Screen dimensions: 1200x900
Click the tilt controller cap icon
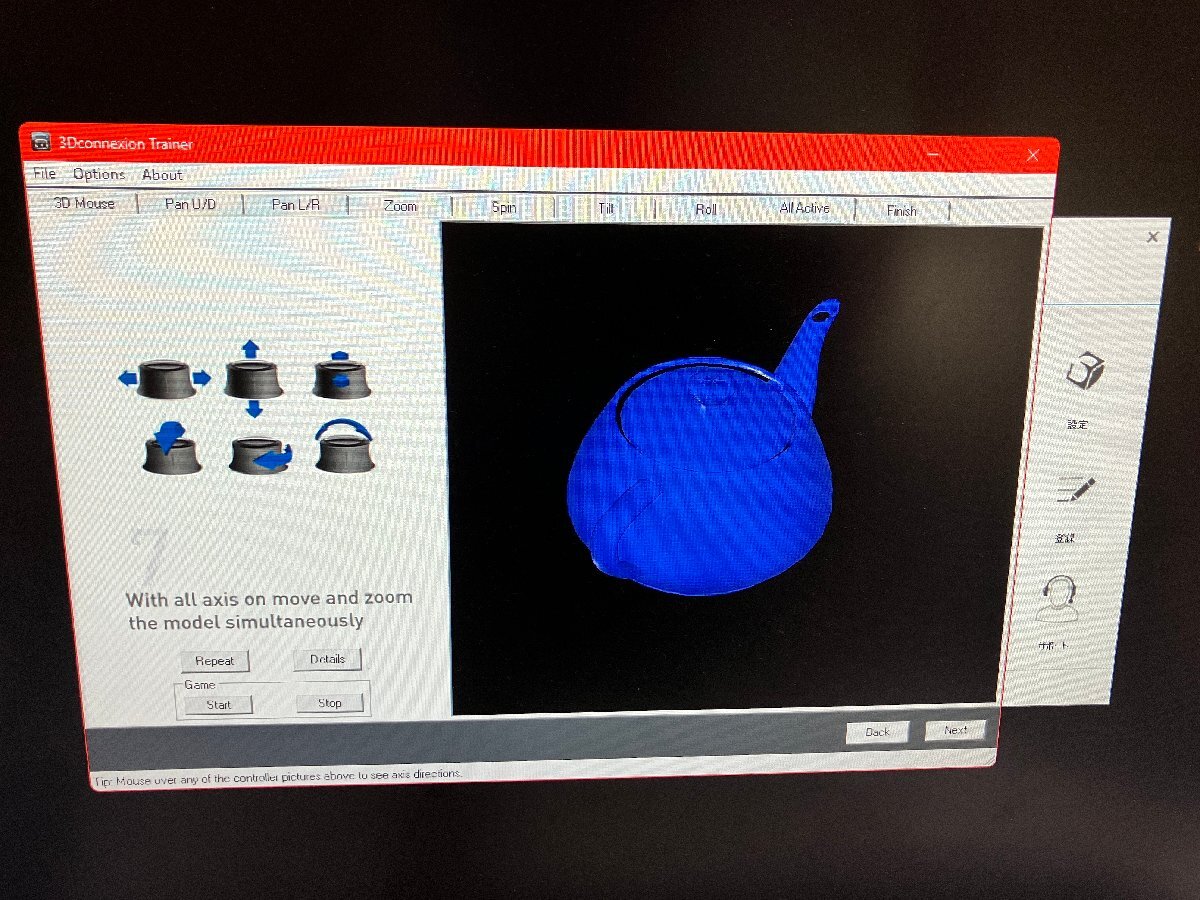[x=170, y=449]
